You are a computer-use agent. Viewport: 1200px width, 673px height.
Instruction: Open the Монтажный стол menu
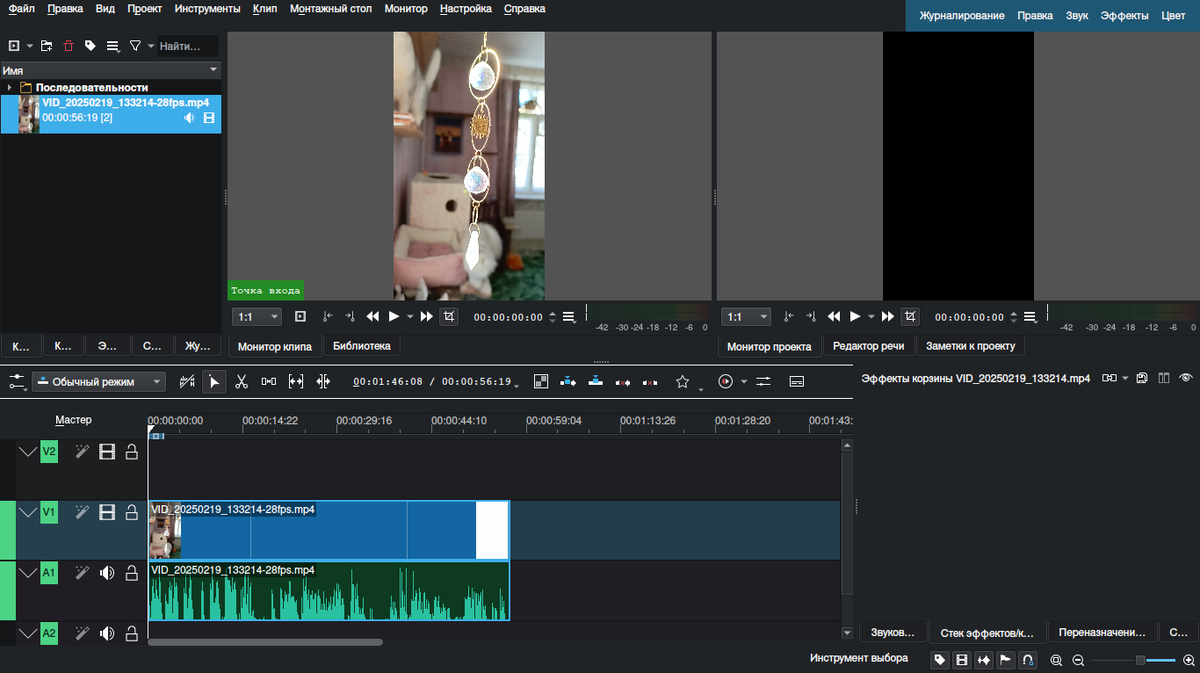pos(331,8)
